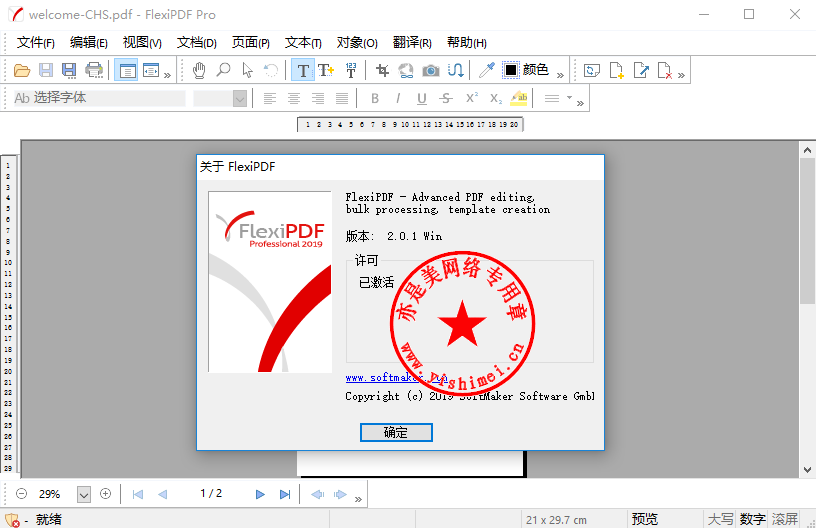The width and height of the screenshot is (816, 528).
Task: Select the Text Plus insert tool
Action: click(326, 70)
